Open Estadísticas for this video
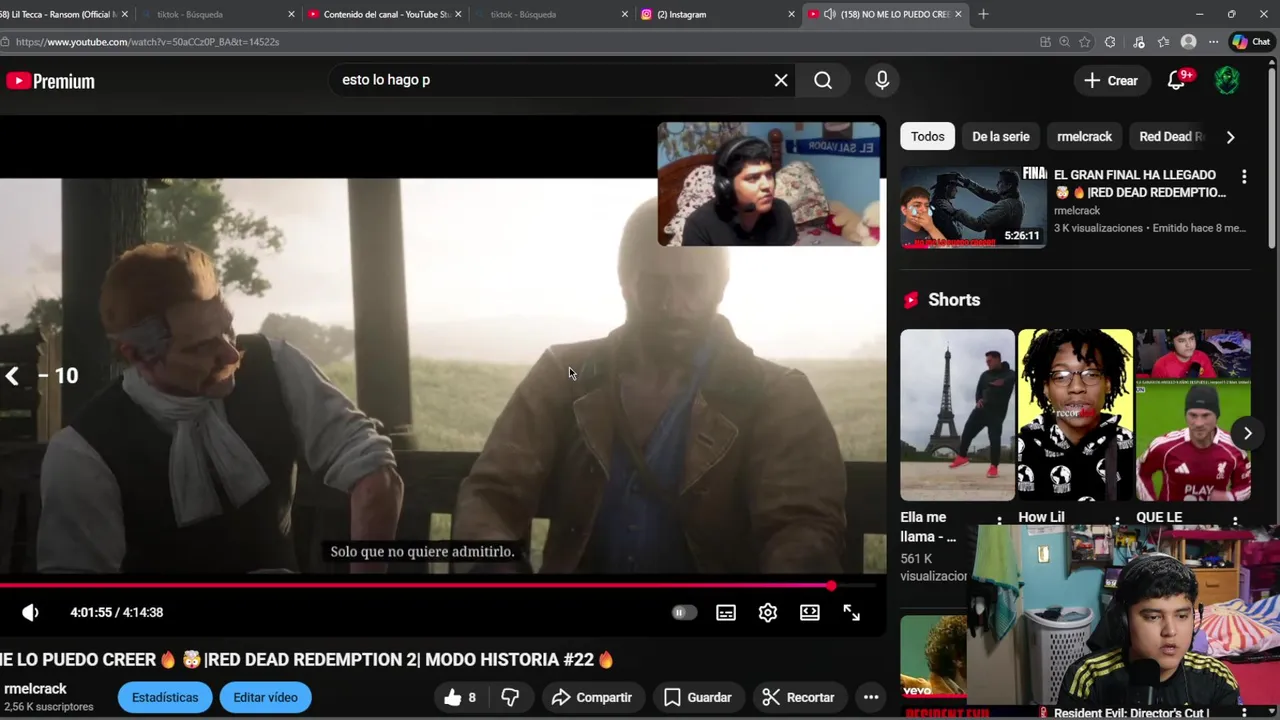The image size is (1280, 720). click(165, 697)
